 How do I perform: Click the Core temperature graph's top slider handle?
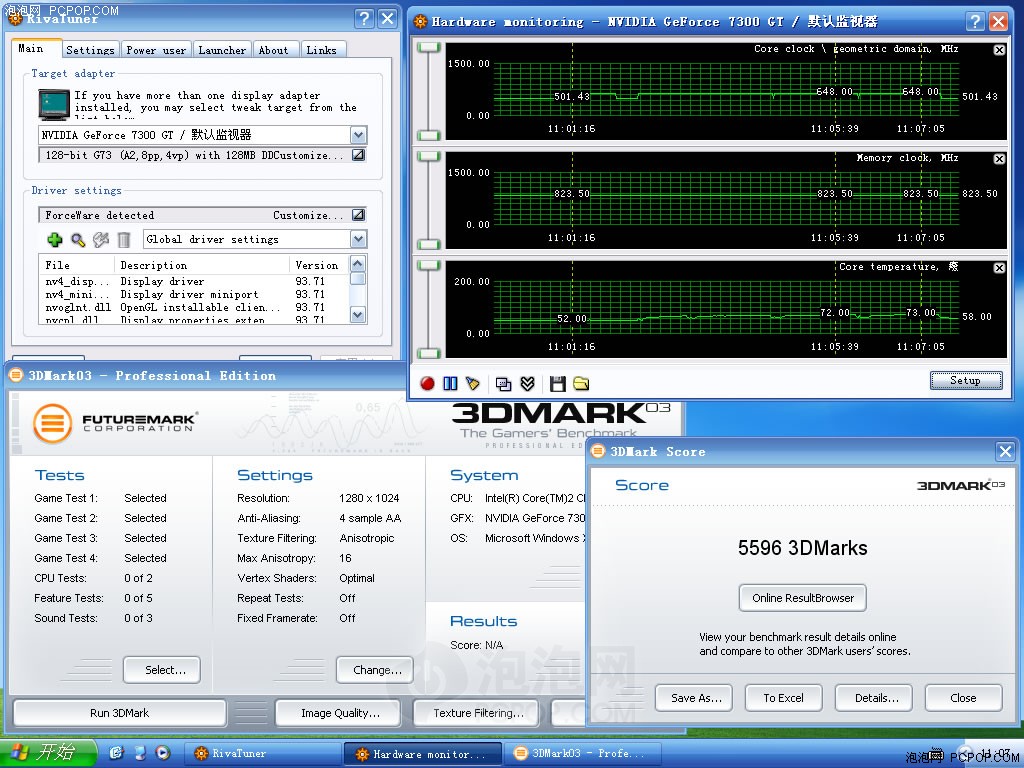[429, 266]
